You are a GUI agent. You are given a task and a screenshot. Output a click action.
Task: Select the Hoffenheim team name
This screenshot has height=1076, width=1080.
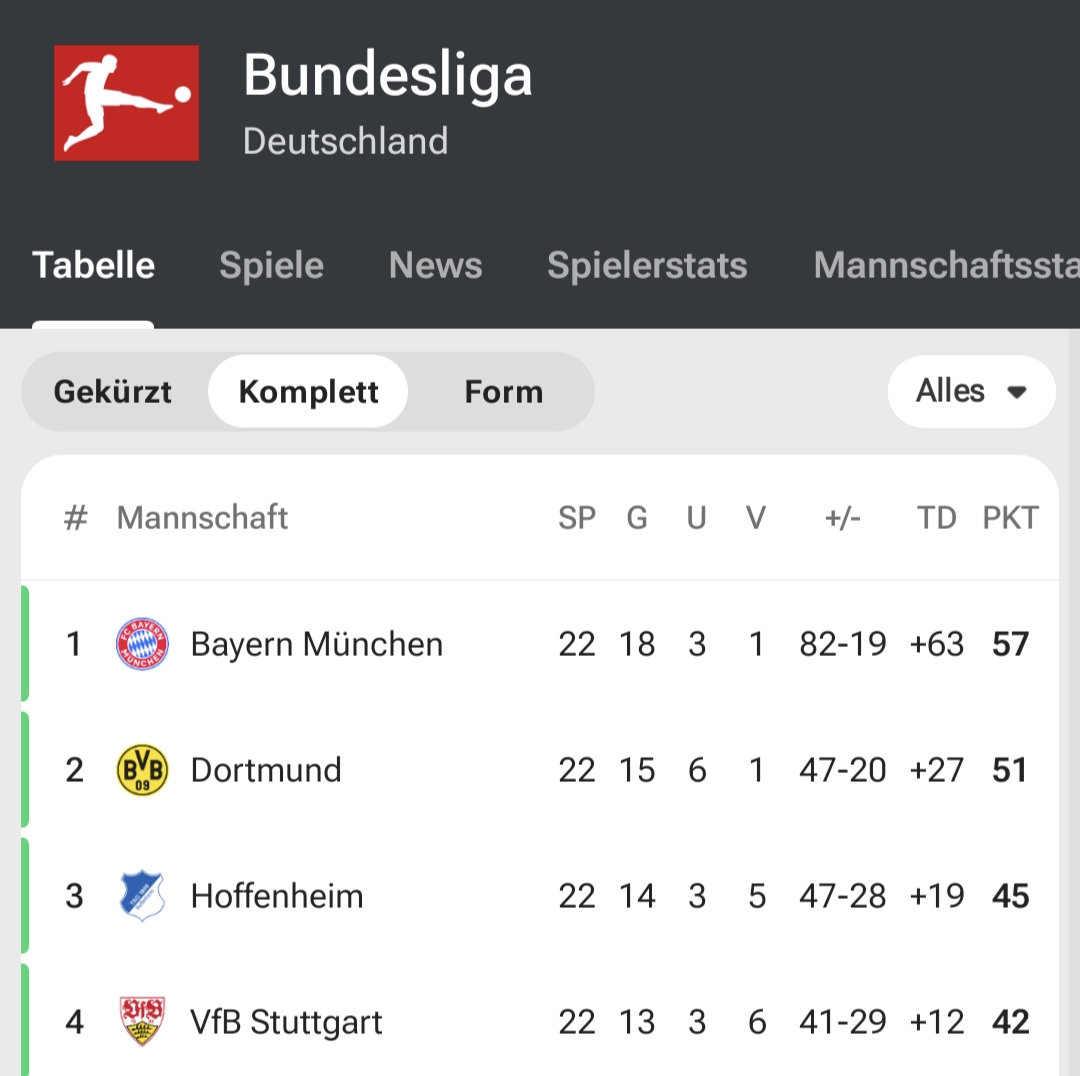277,896
